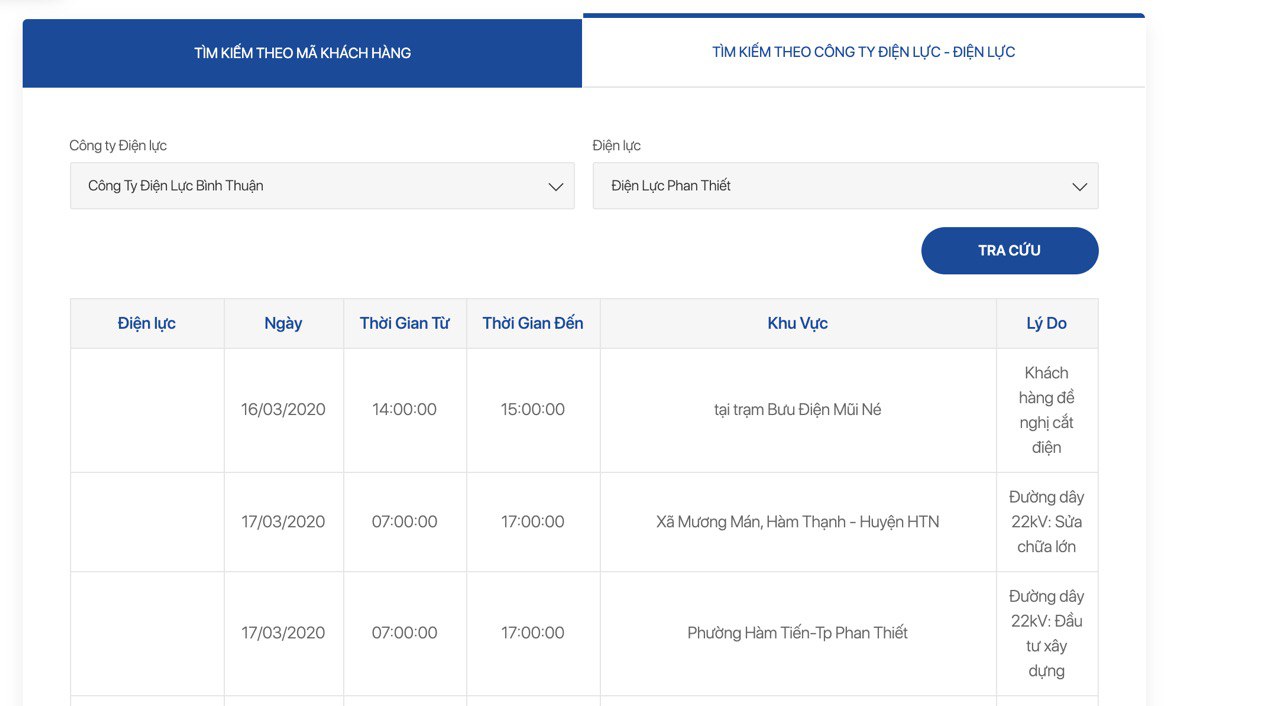
Task: Select date 17/03/2020 in Mương Mán row
Action: tap(283, 522)
